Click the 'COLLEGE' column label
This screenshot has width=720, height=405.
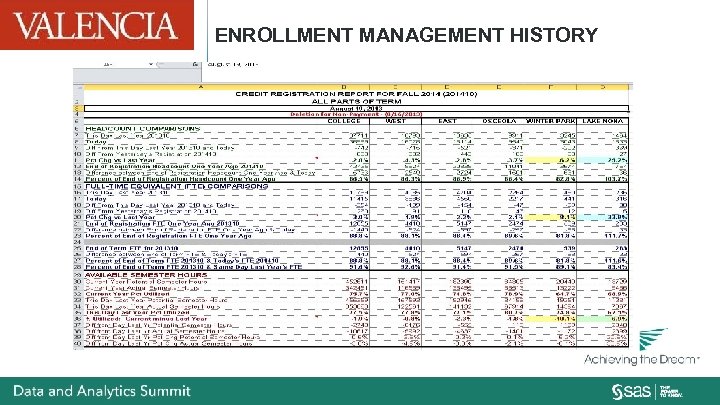344,121
